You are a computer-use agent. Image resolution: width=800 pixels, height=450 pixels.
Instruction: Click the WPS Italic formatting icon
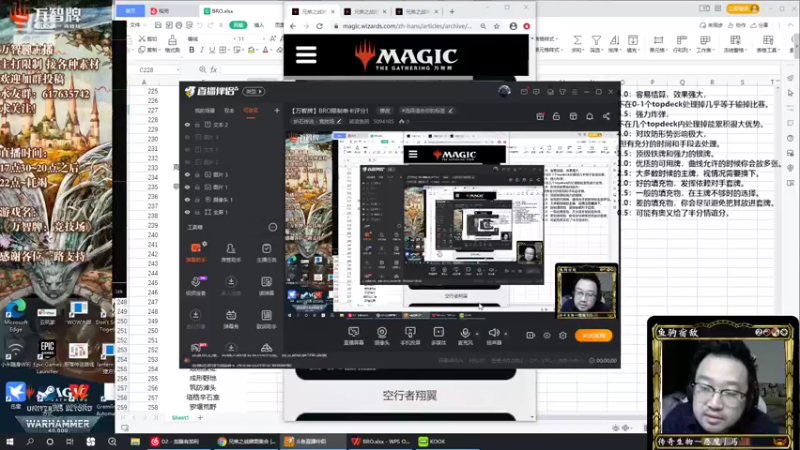click(202, 50)
